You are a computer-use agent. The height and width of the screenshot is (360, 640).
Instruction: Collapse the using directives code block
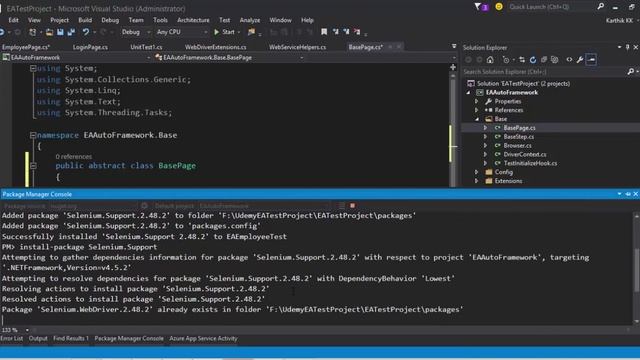coord(33,69)
